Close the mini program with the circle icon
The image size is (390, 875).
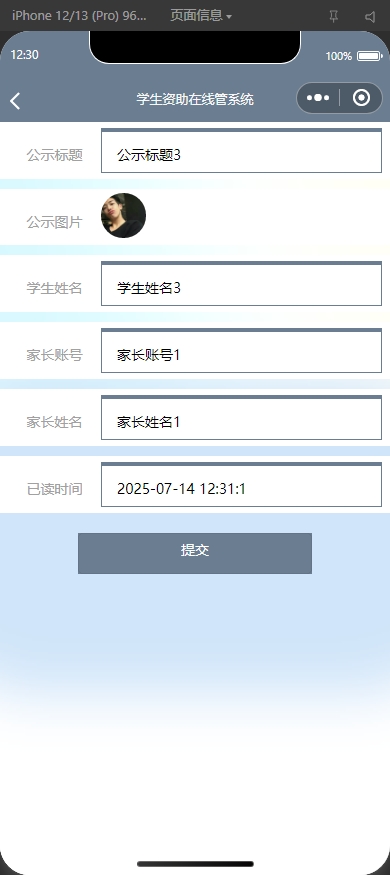point(362,98)
